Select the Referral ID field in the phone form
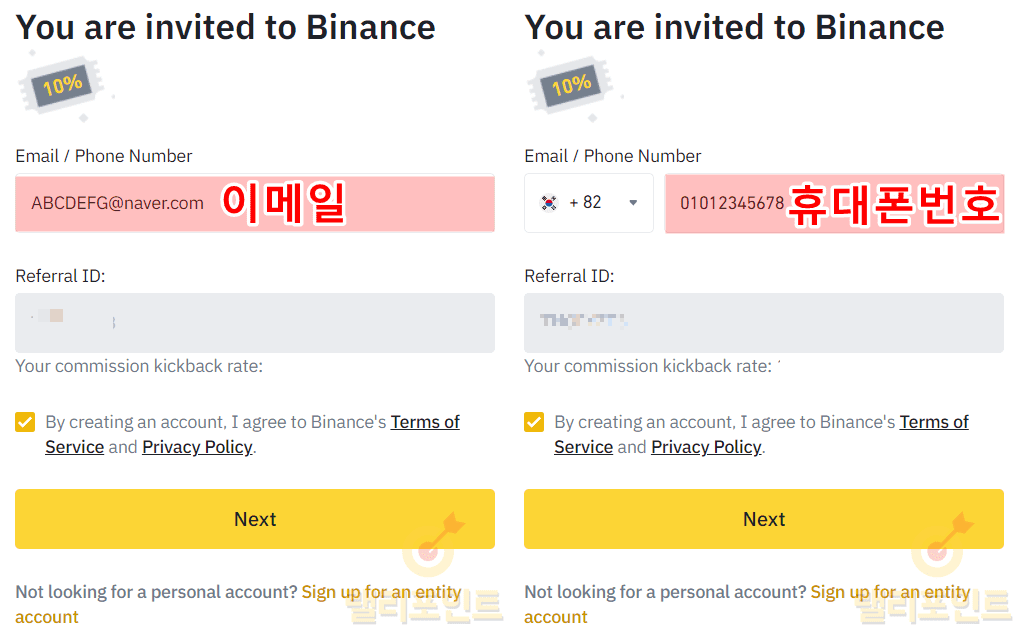The height and width of the screenshot is (634, 1016). click(x=764, y=323)
